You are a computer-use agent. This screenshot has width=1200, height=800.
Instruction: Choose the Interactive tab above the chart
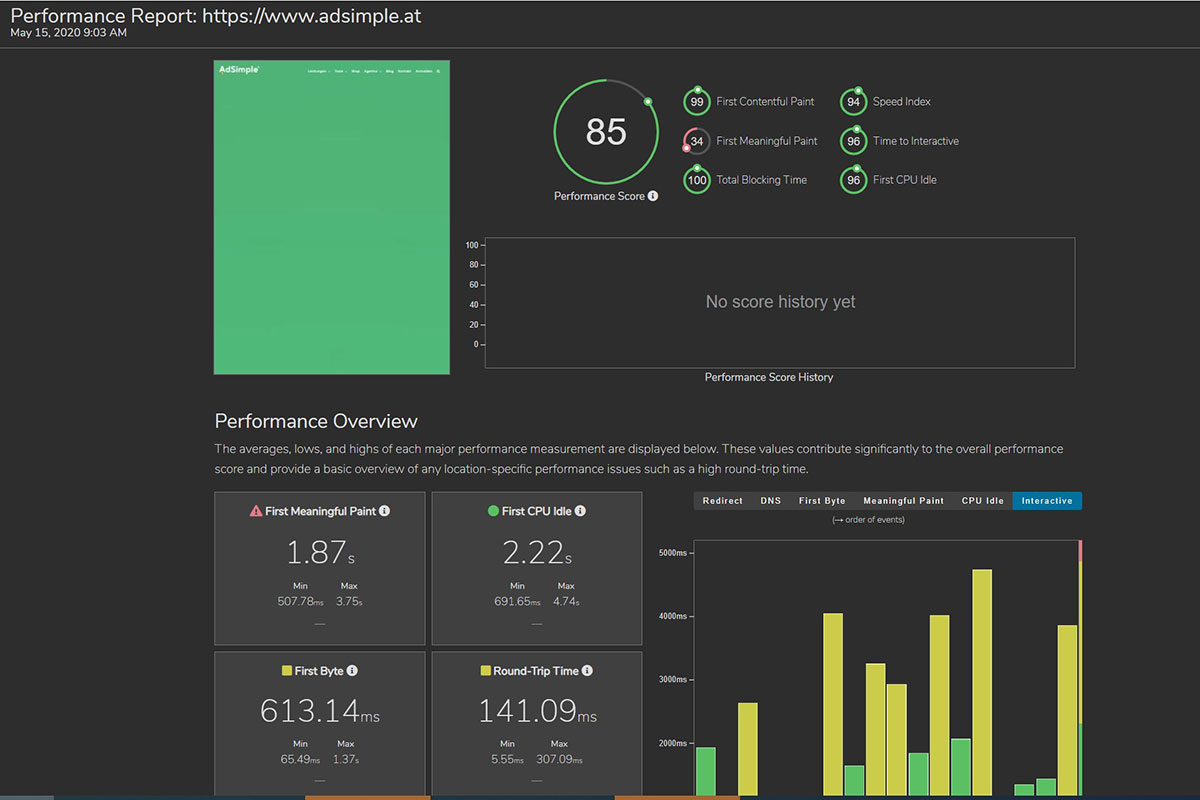pyautogui.click(x=1047, y=501)
